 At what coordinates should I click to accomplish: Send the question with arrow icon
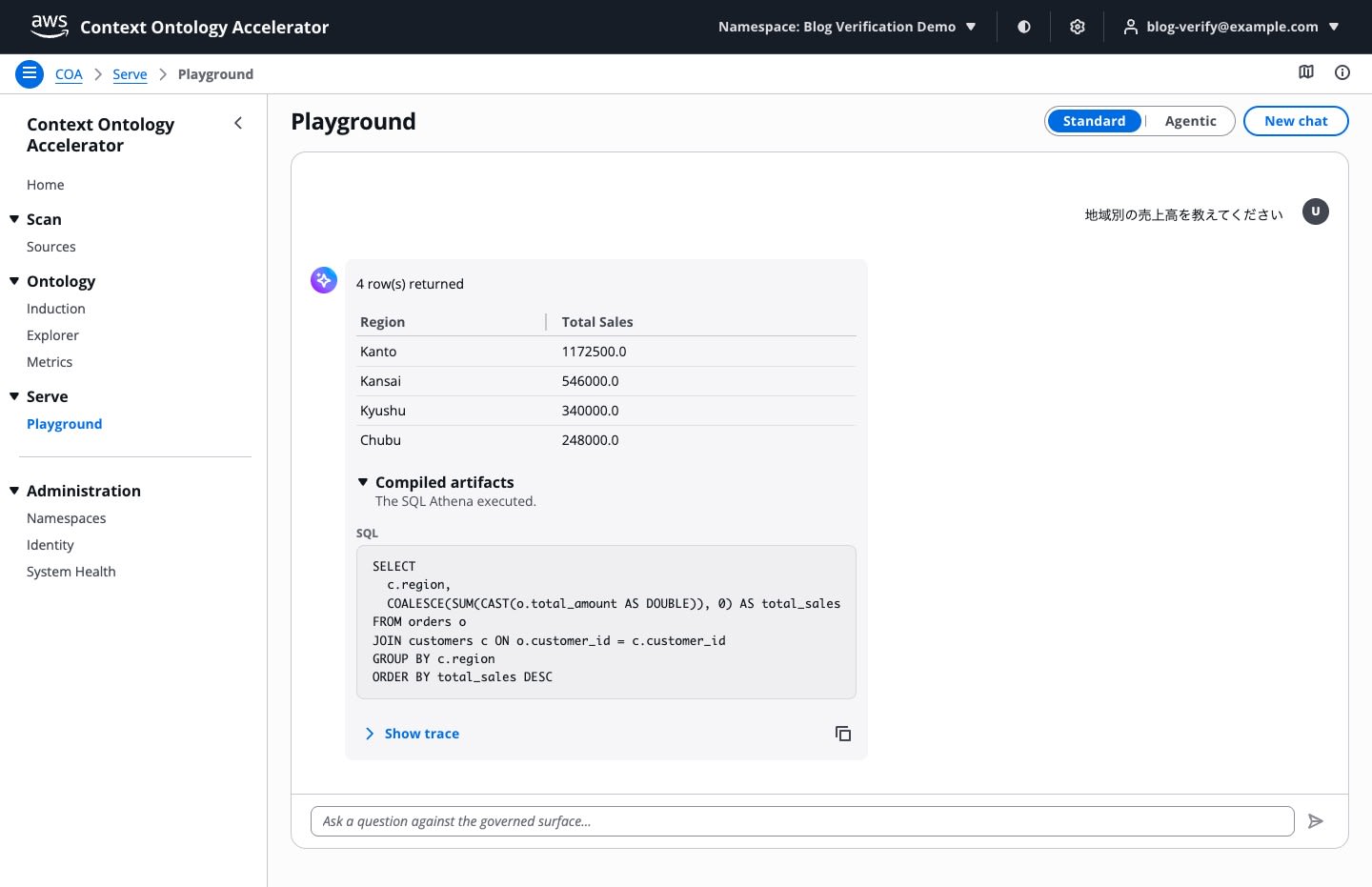point(1316,821)
